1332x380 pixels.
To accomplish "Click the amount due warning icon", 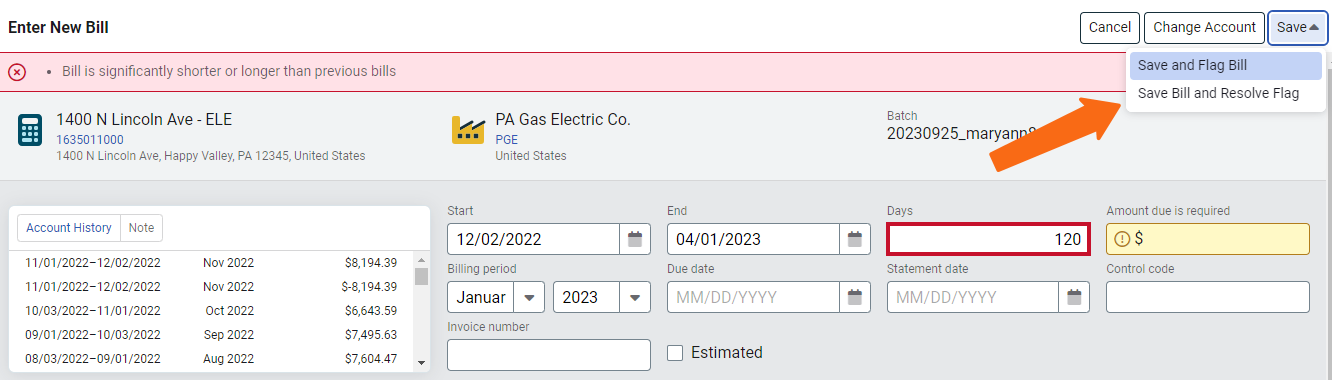I will pos(1121,239).
